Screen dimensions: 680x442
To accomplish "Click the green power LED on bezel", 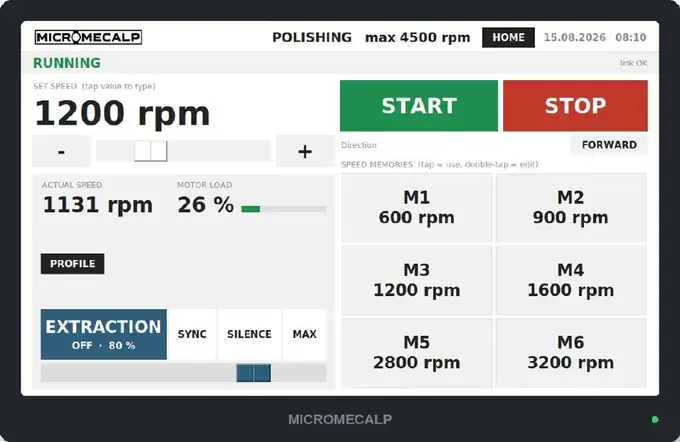I will click(655, 419).
